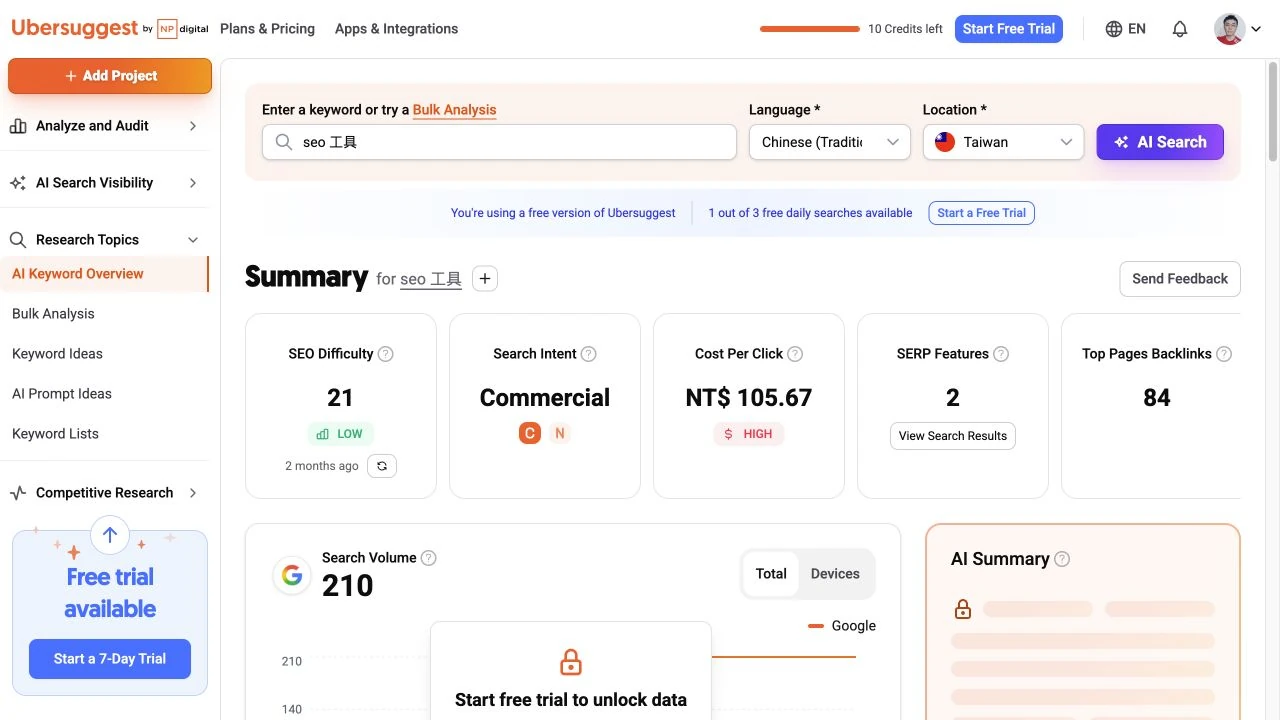This screenshot has height=720, width=1280.
Task: Open the EN language selector
Action: [x=1126, y=29]
